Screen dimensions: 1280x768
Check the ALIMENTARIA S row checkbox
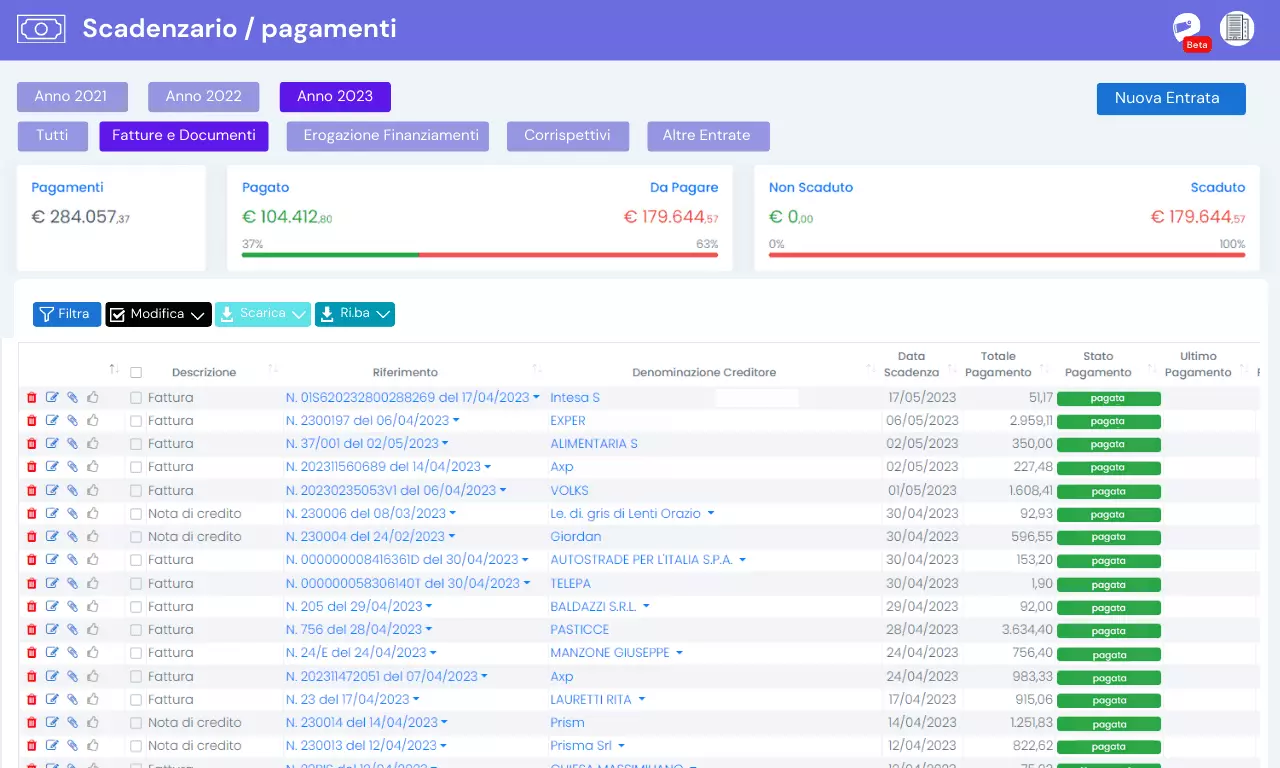136,444
